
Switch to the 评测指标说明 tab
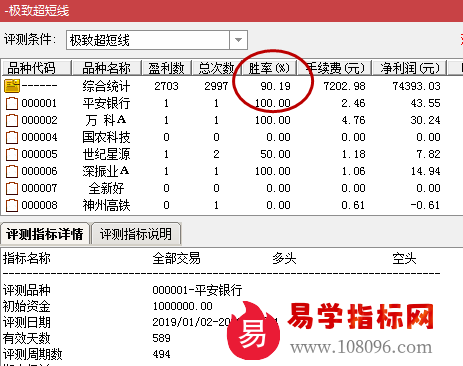(136, 234)
